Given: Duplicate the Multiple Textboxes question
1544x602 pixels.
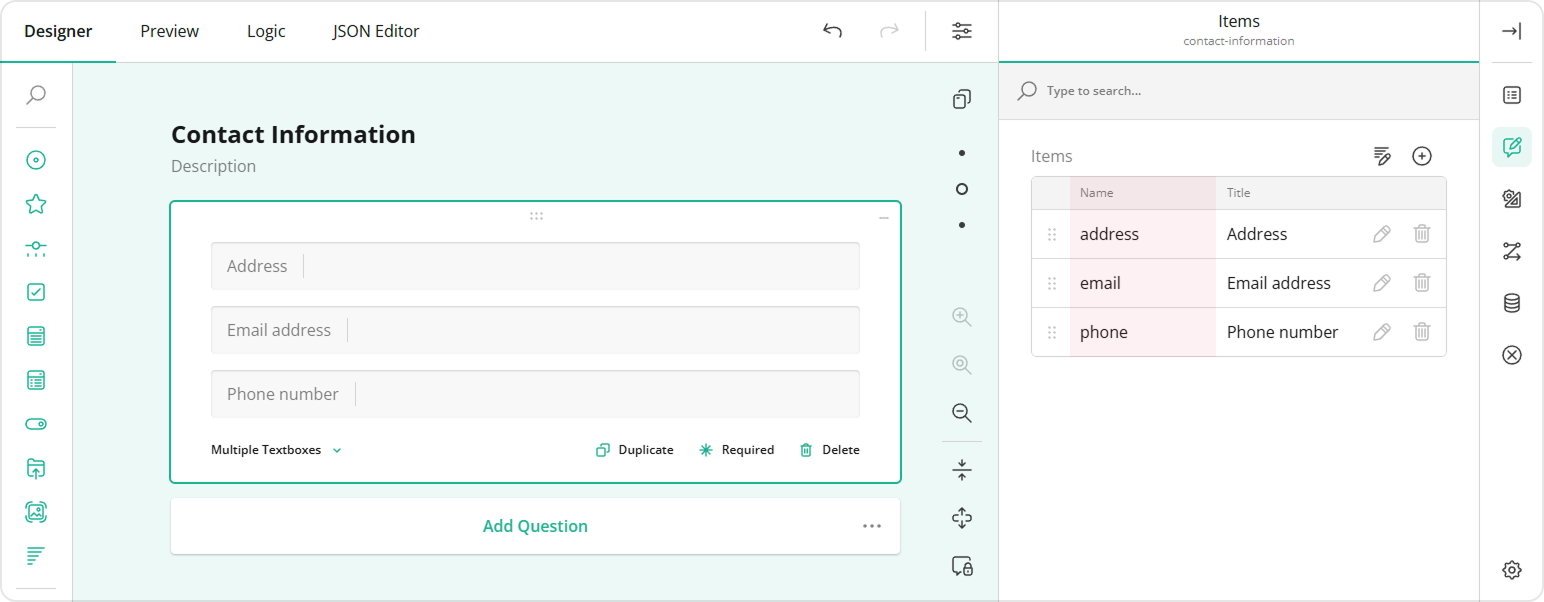Looking at the screenshot, I should click(x=634, y=449).
